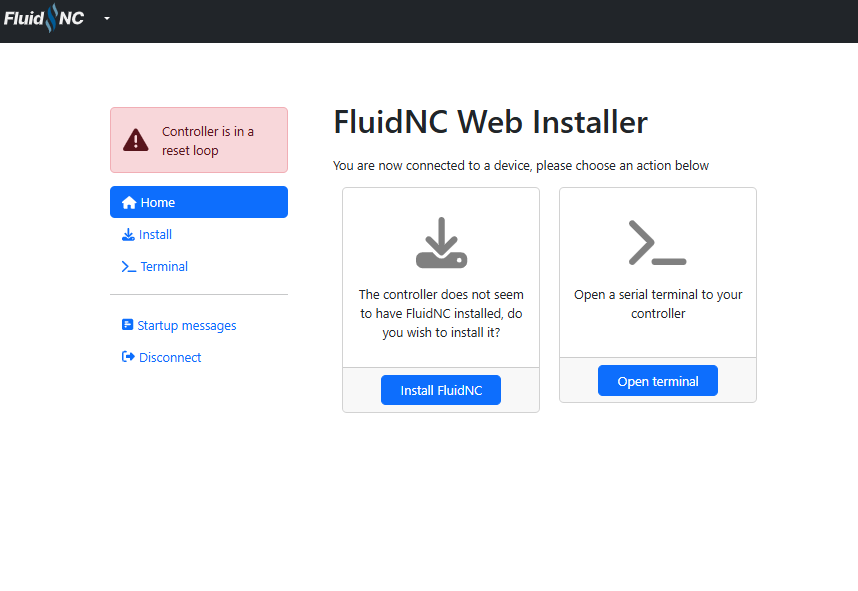858x591 pixels.
Task: Click the 'Open a serial terminal' card text
Action: tap(658, 304)
